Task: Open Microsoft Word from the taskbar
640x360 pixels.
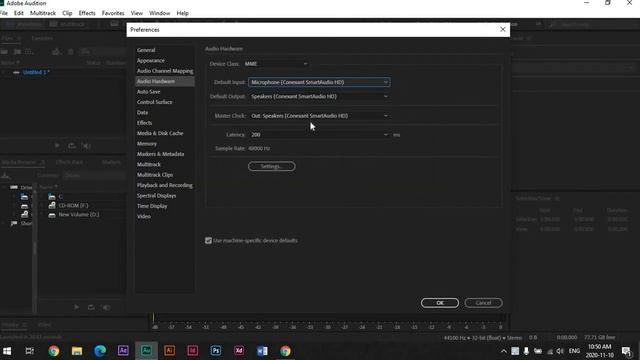Action: click(x=262, y=351)
